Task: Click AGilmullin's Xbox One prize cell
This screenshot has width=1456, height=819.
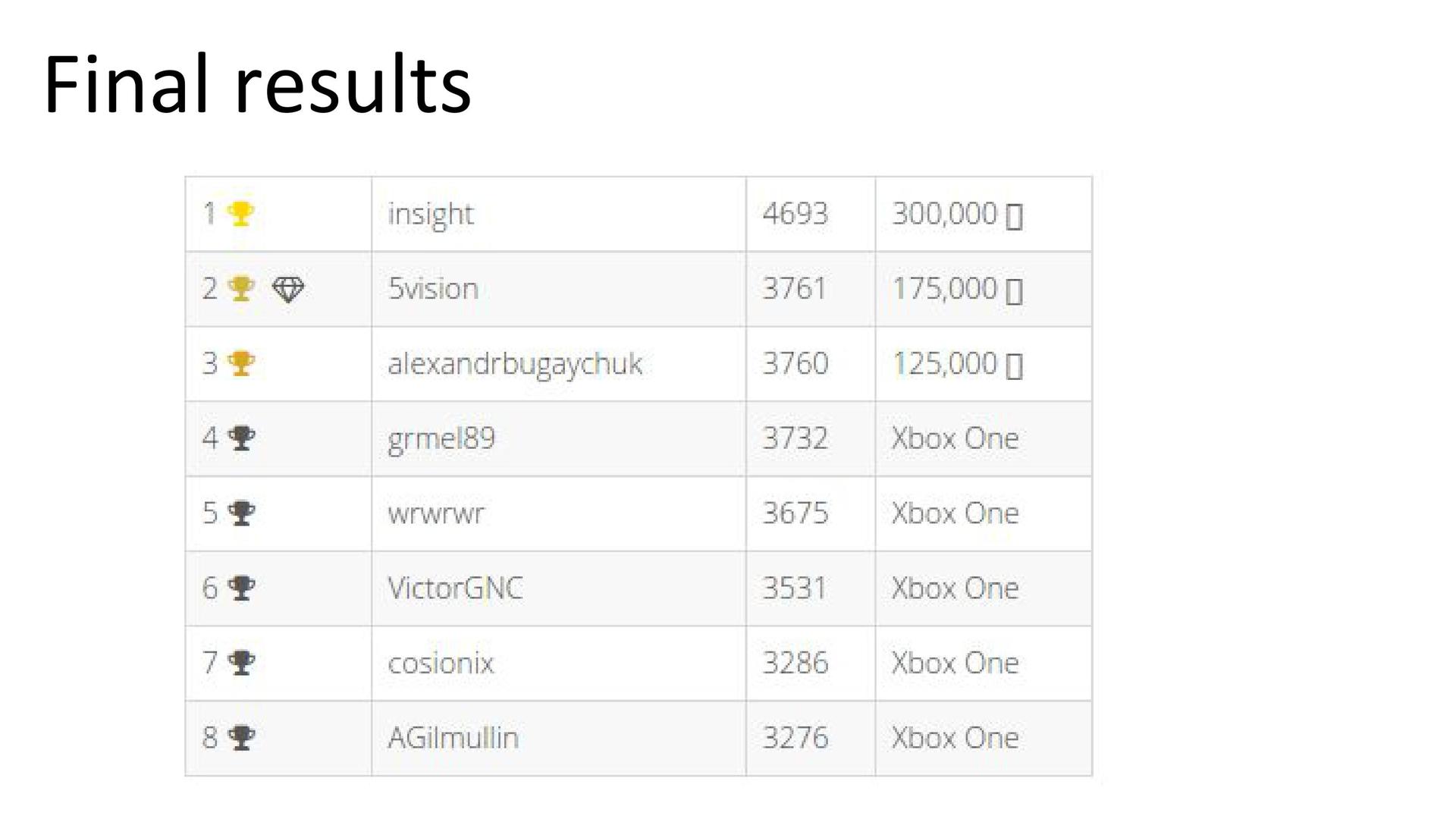Action: pos(955,738)
